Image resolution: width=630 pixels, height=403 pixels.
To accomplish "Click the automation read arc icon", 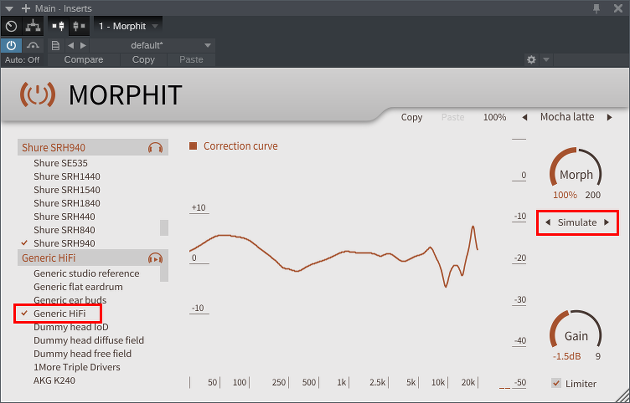I will coord(33,45).
